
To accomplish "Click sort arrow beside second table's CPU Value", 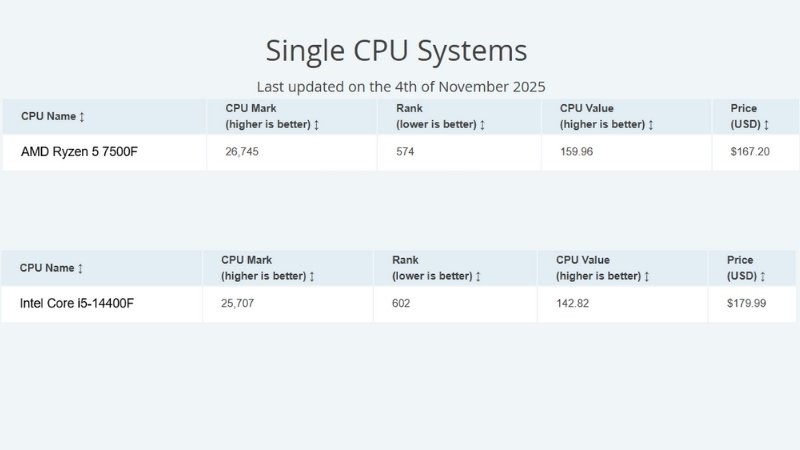I will (x=646, y=276).
